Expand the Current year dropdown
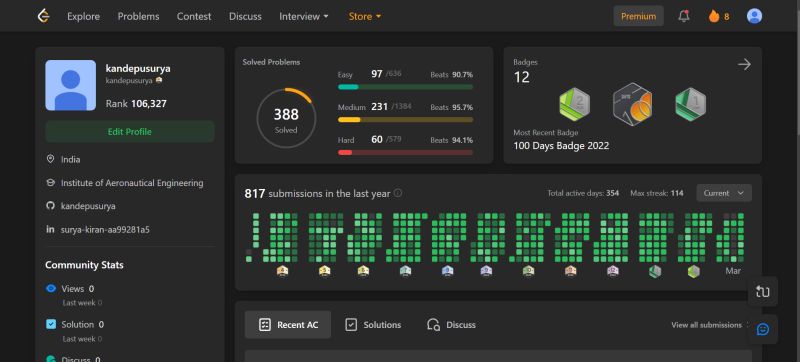The image size is (800, 362). [x=723, y=193]
